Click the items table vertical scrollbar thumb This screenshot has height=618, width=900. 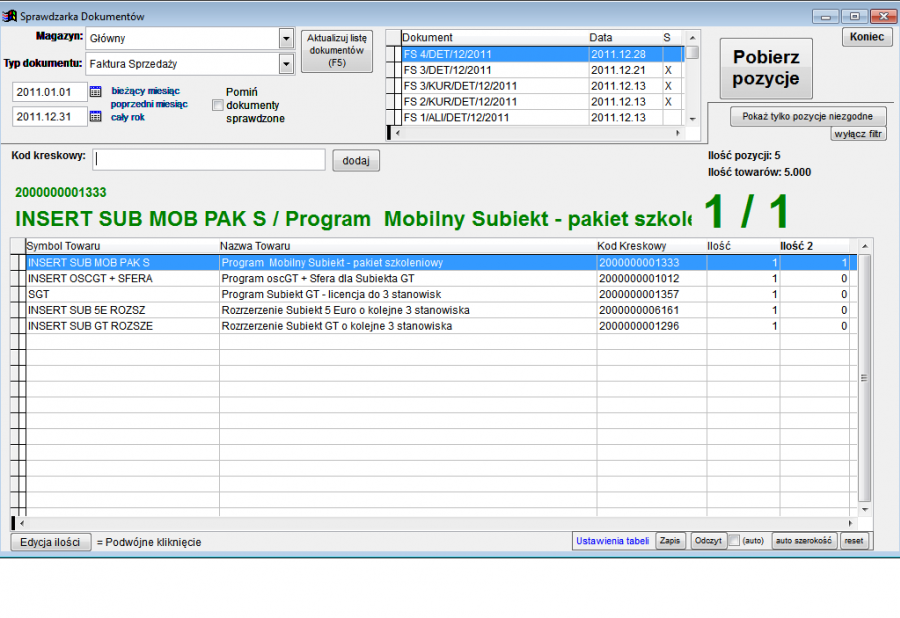coord(865,378)
